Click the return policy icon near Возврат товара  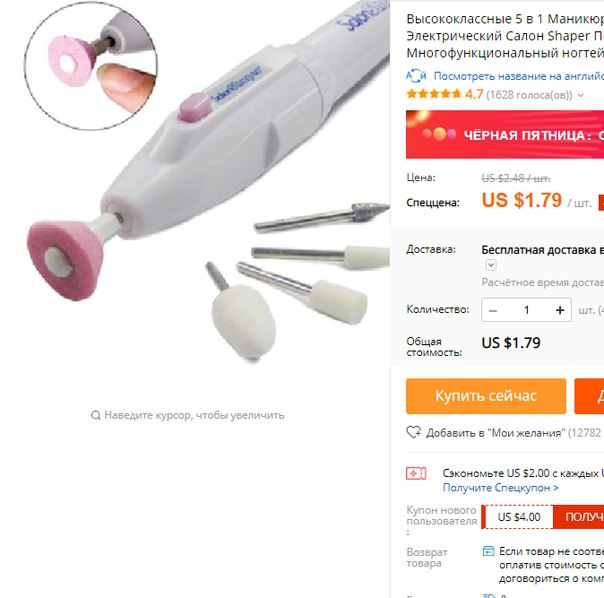pyautogui.click(x=488, y=551)
